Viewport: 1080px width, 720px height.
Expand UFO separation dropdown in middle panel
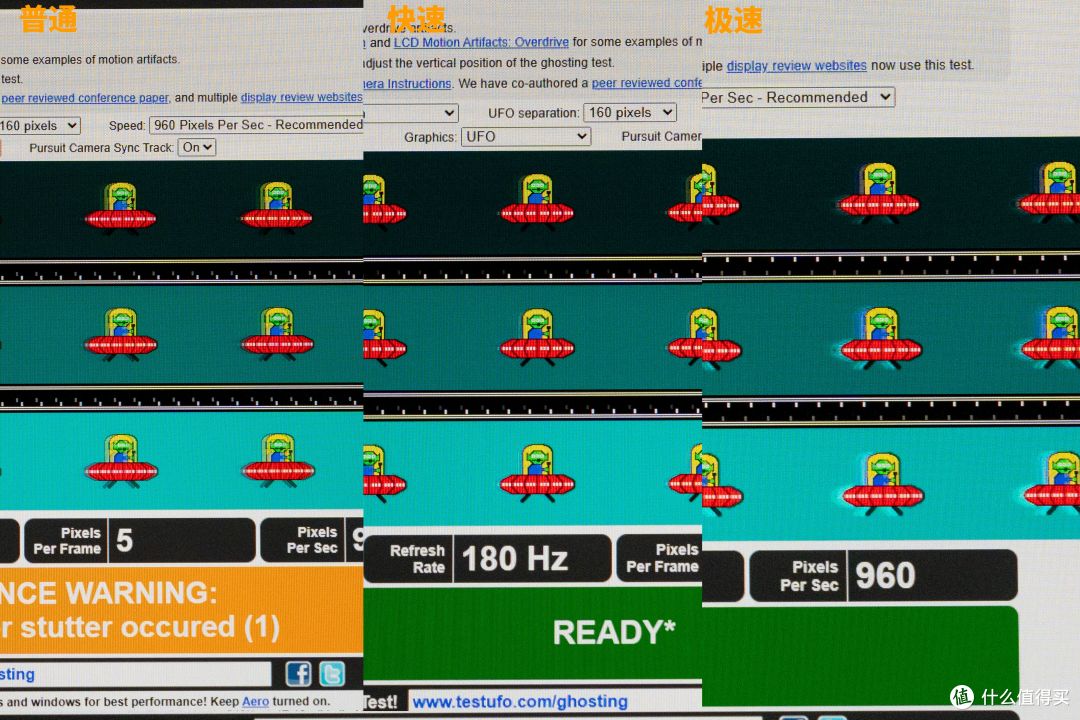tap(630, 112)
